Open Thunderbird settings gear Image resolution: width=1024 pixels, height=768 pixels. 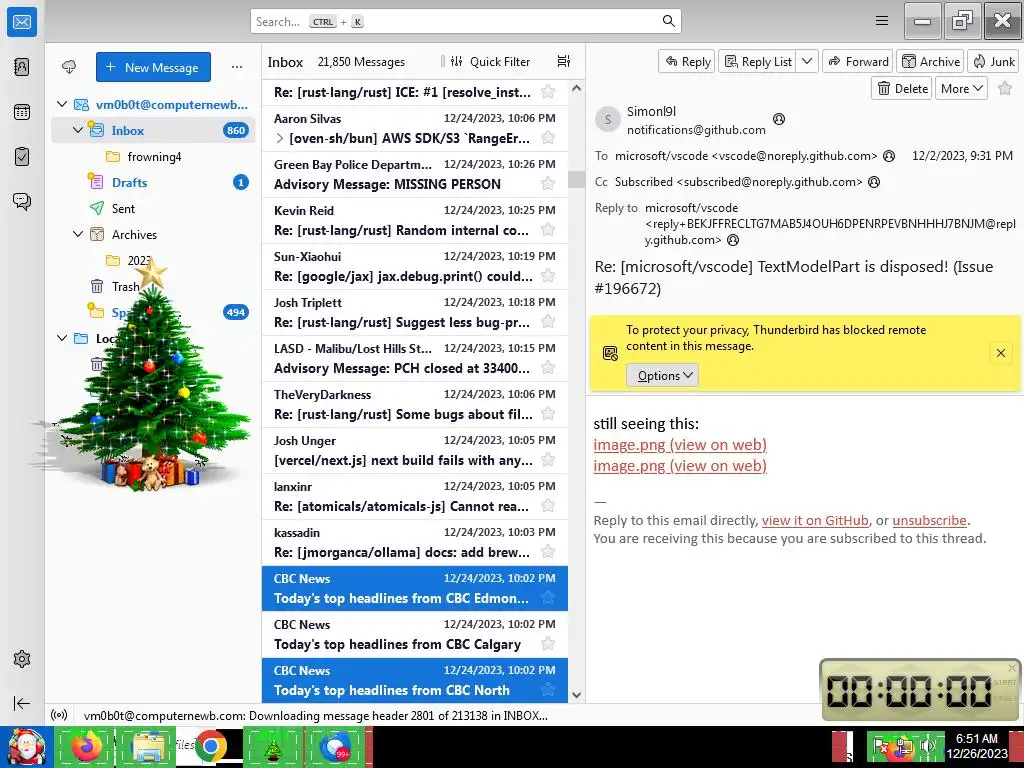pos(22,659)
